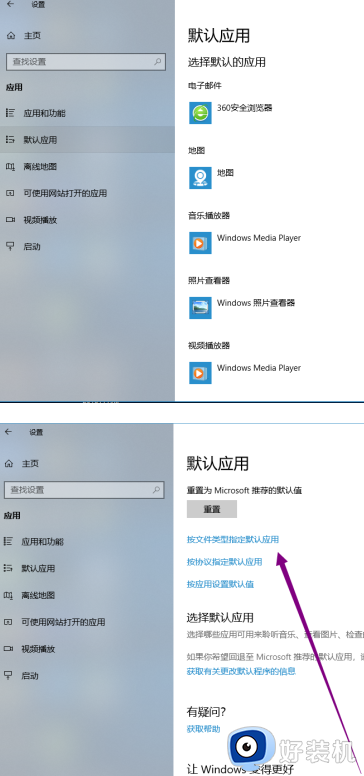Click the back arrow in upper Settings window

10,4
